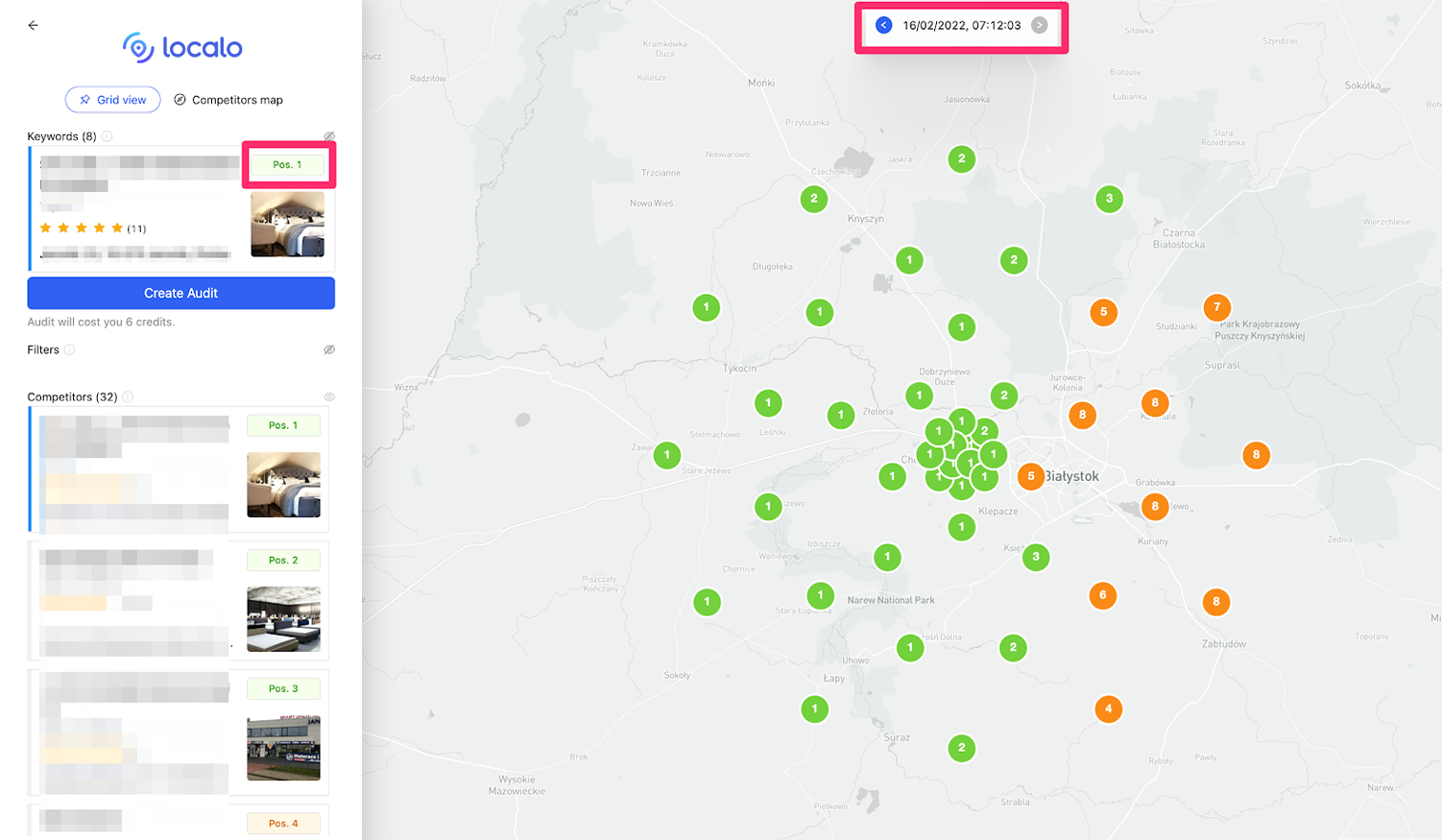This screenshot has width=1442, height=840.
Task: Select the orange map marker numbered 7
Action: pos(1216,307)
